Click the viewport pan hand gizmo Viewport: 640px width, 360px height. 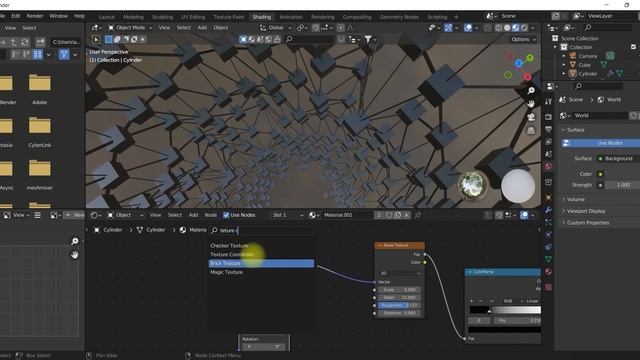click(531, 104)
